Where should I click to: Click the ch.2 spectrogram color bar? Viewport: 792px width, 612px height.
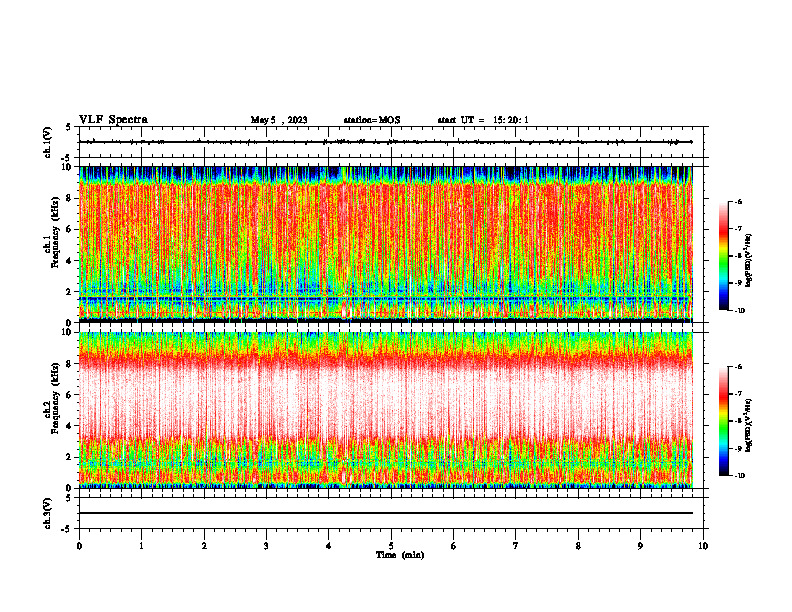724,421
